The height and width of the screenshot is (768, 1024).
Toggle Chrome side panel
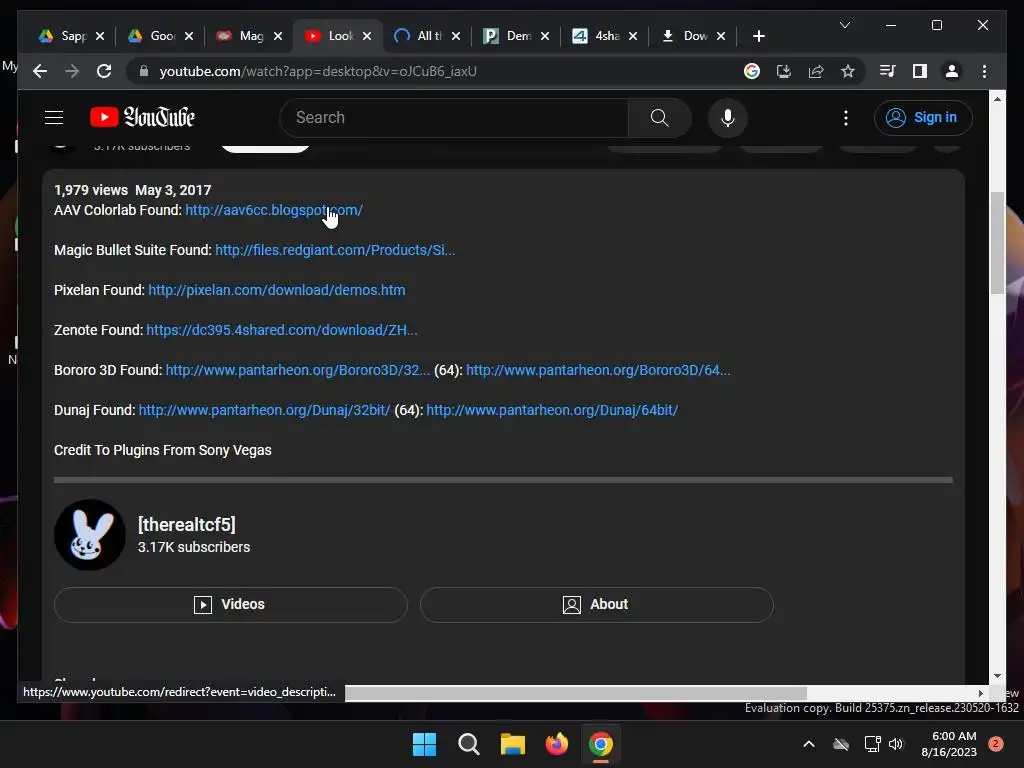coord(920,71)
